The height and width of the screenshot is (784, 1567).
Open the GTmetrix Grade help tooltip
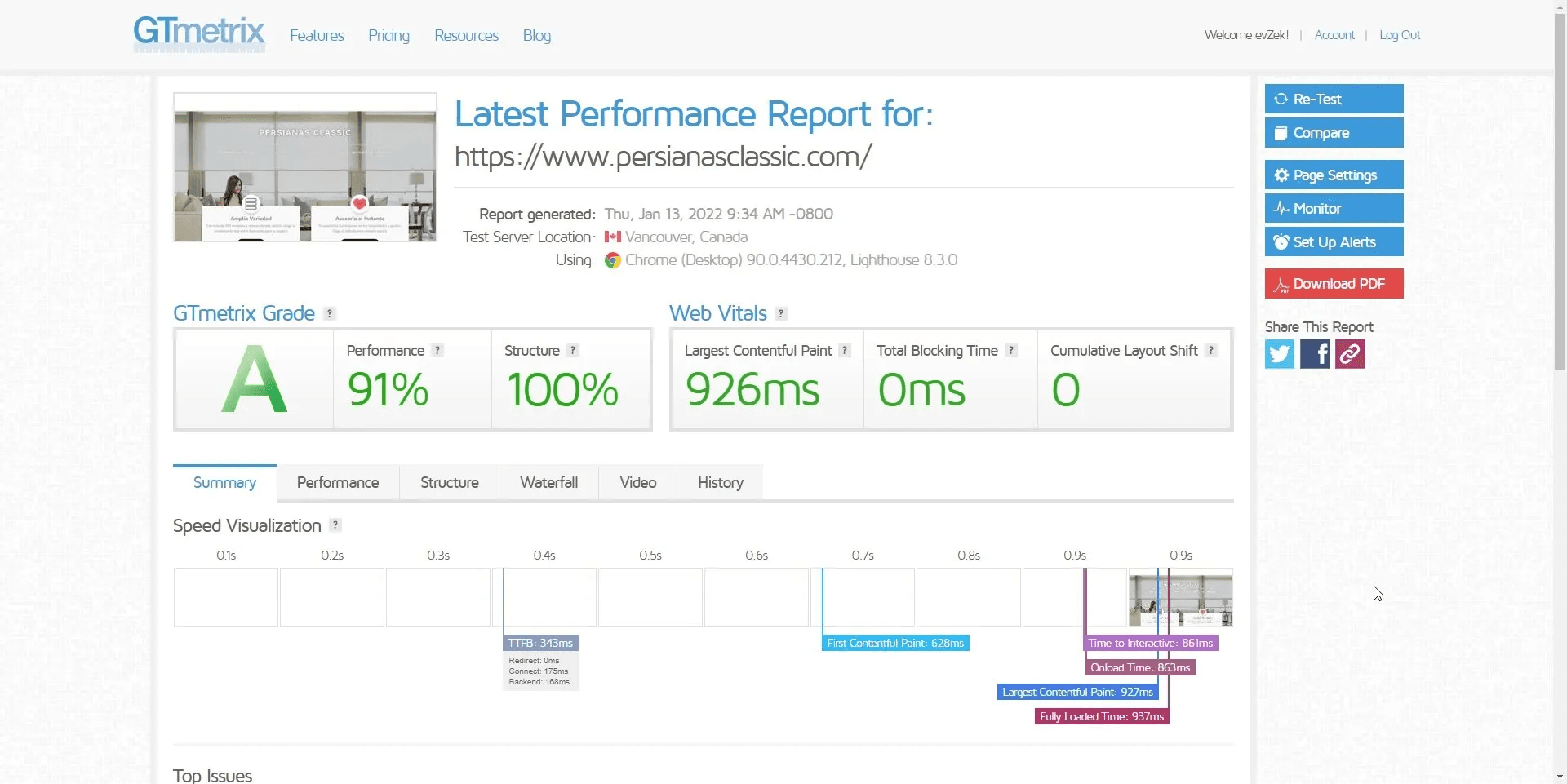pos(329,313)
